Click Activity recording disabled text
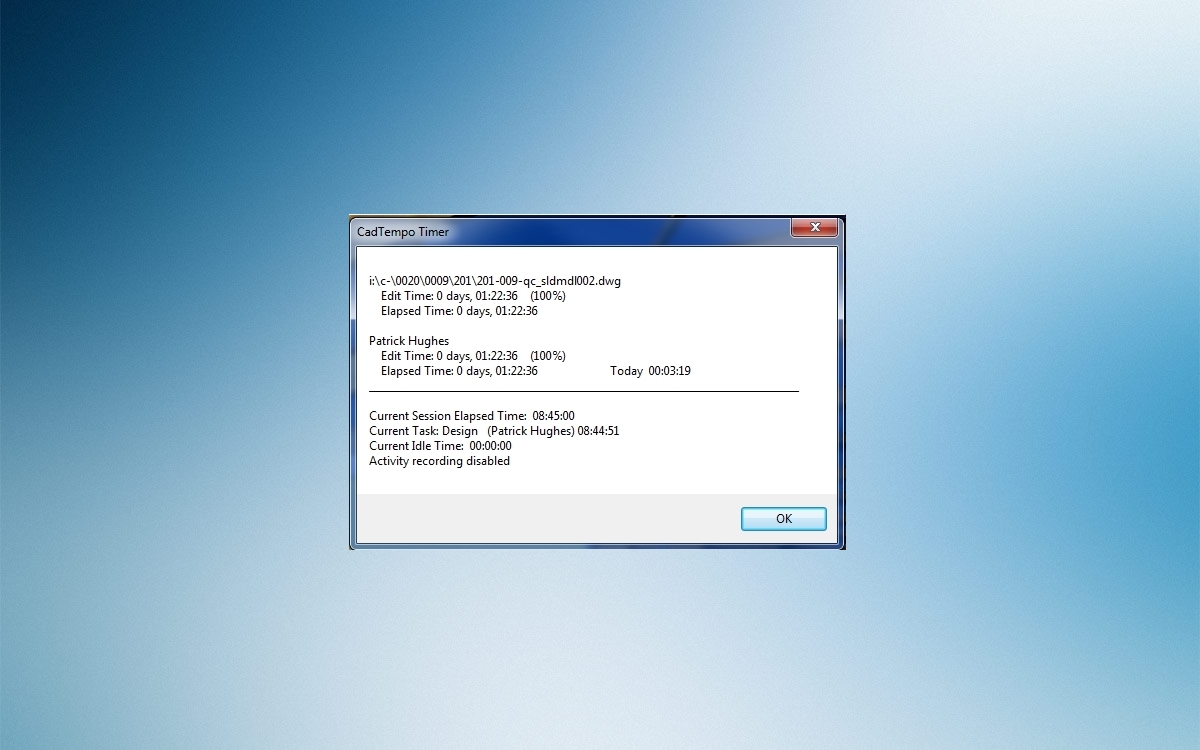The height and width of the screenshot is (750, 1200). [439, 461]
